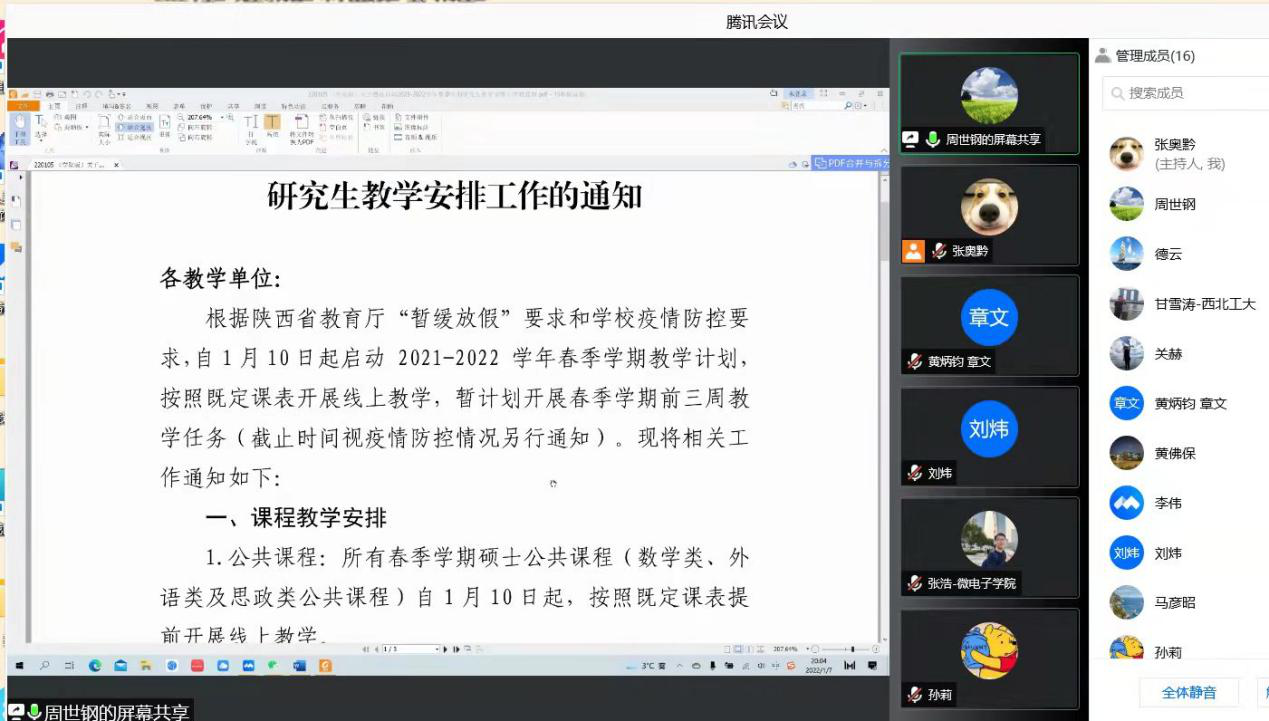Select 周世钢 in the member list
The height and width of the screenshot is (721, 1269).
click(1174, 204)
